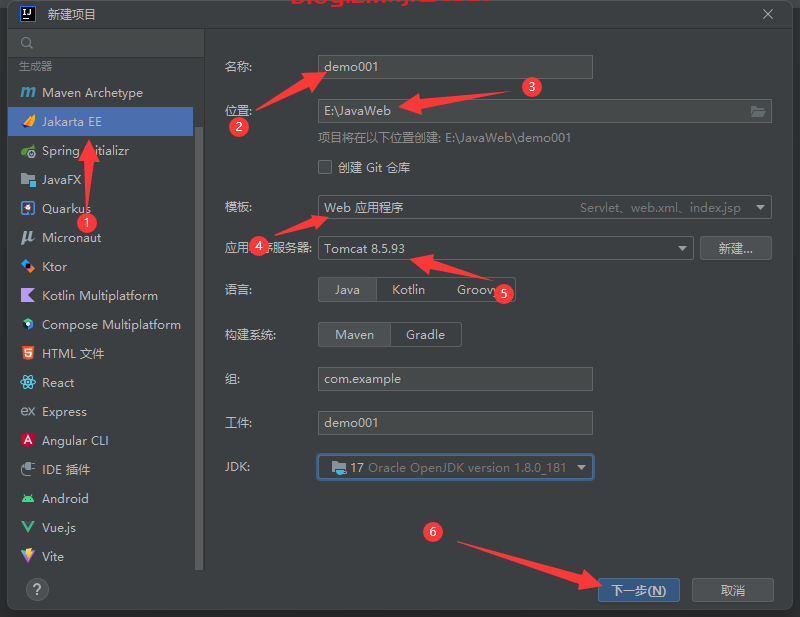The image size is (800, 617).
Task: Click the Express ex icon
Action: pos(28,411)
